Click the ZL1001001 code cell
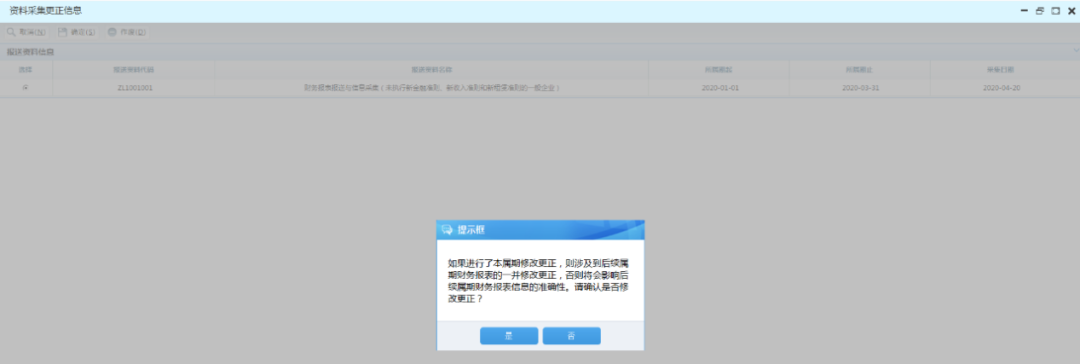 click(135, 88)
